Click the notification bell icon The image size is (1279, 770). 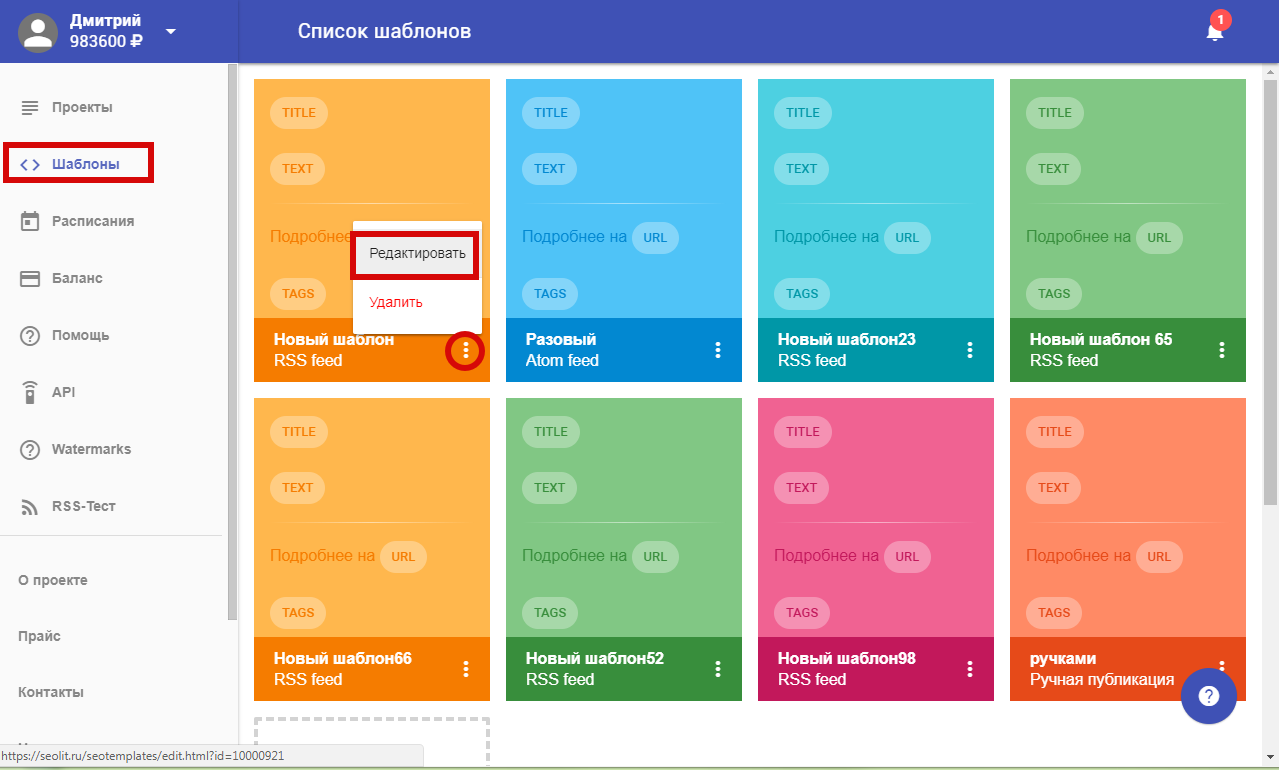1214,32
